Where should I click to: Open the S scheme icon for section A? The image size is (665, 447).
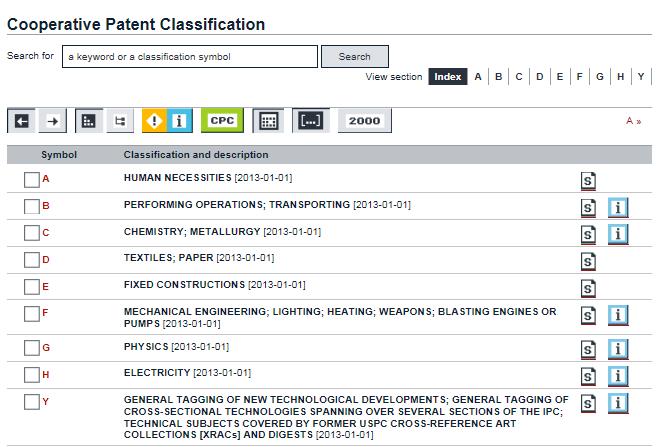coord(589,181)
